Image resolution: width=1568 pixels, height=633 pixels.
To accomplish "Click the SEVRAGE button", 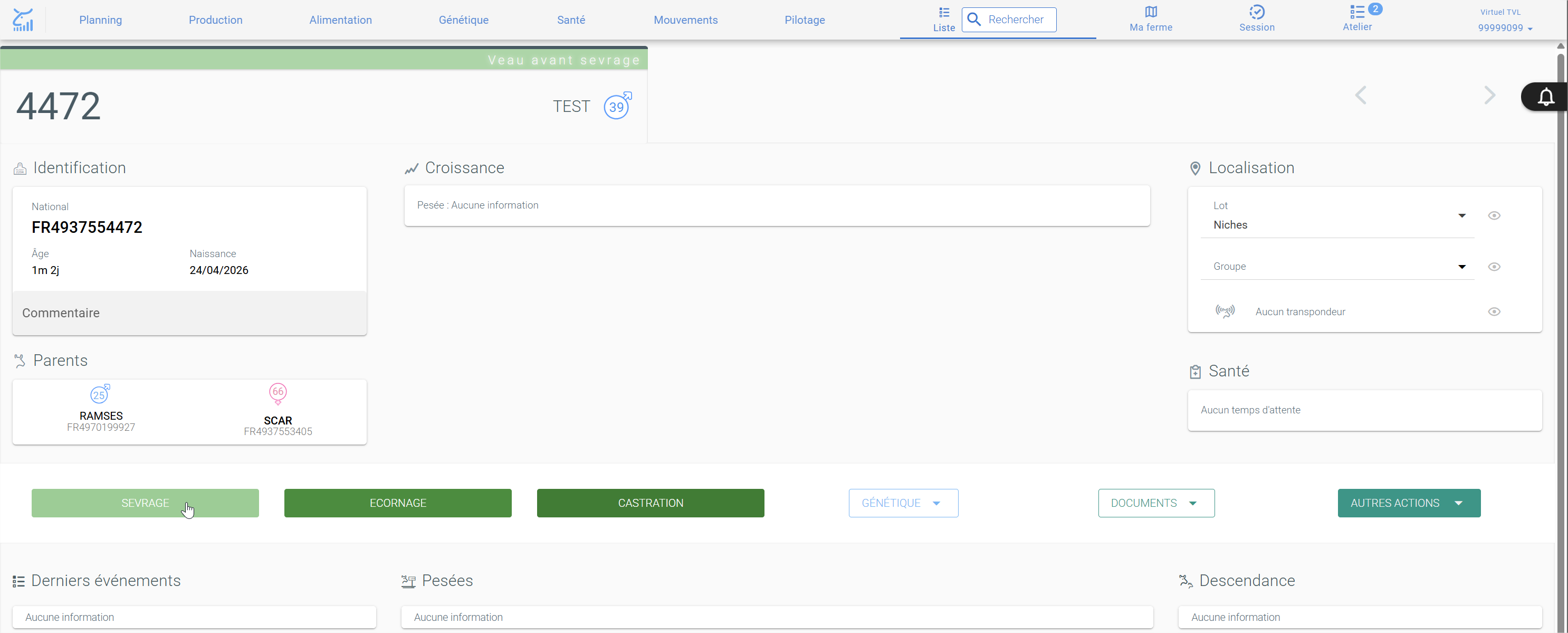I will click(145, 503).
